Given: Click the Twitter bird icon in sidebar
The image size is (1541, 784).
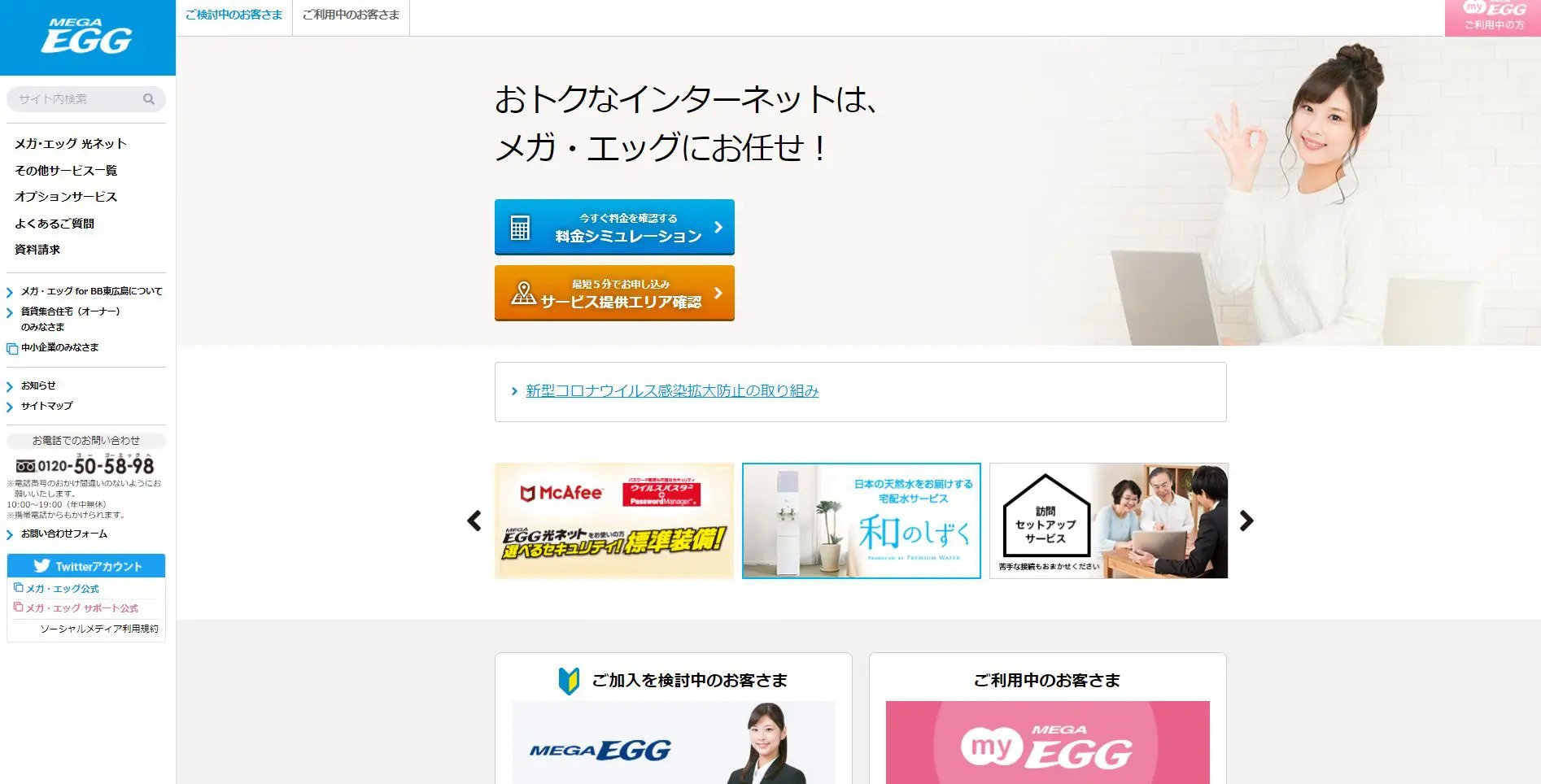Looking at the screenshot, I should (41, 566).
